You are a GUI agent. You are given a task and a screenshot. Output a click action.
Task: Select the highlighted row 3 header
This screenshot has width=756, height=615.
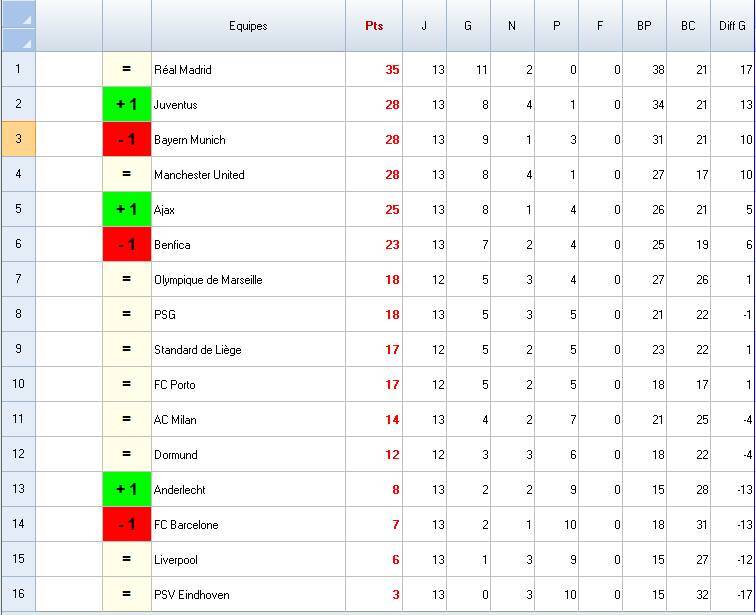18,140
